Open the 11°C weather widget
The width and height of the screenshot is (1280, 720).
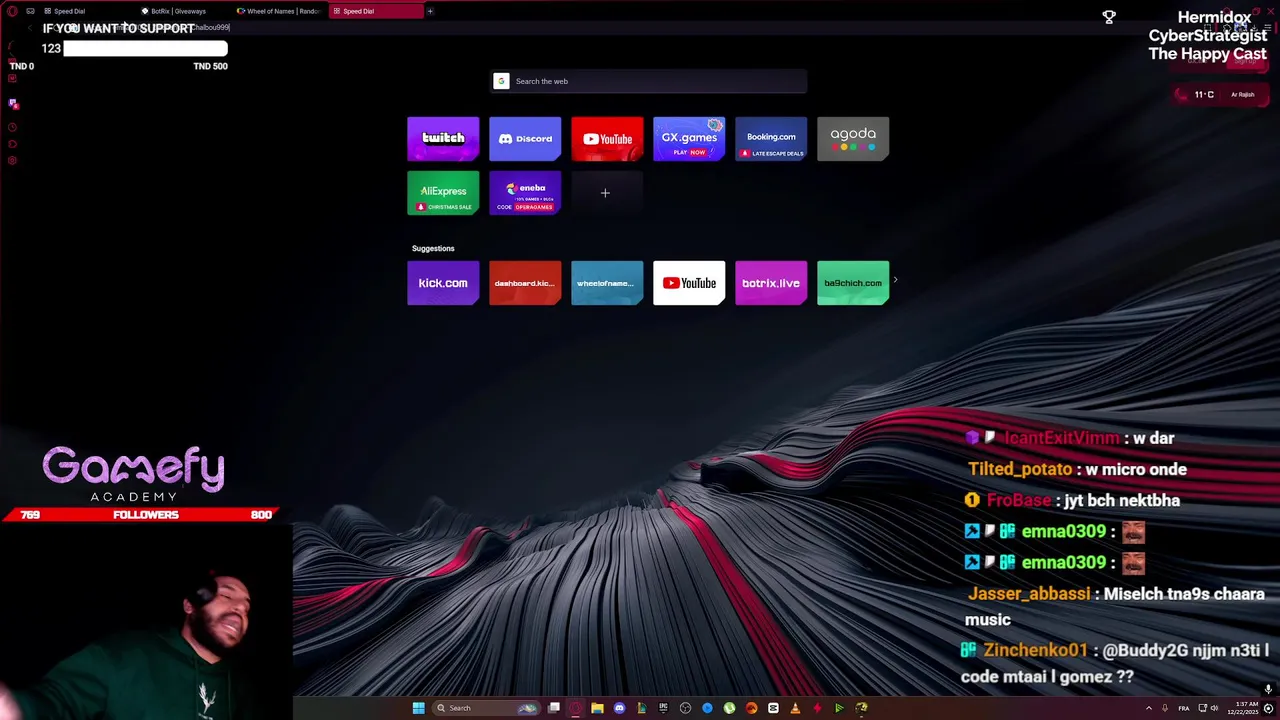[x=1221, y=94]
